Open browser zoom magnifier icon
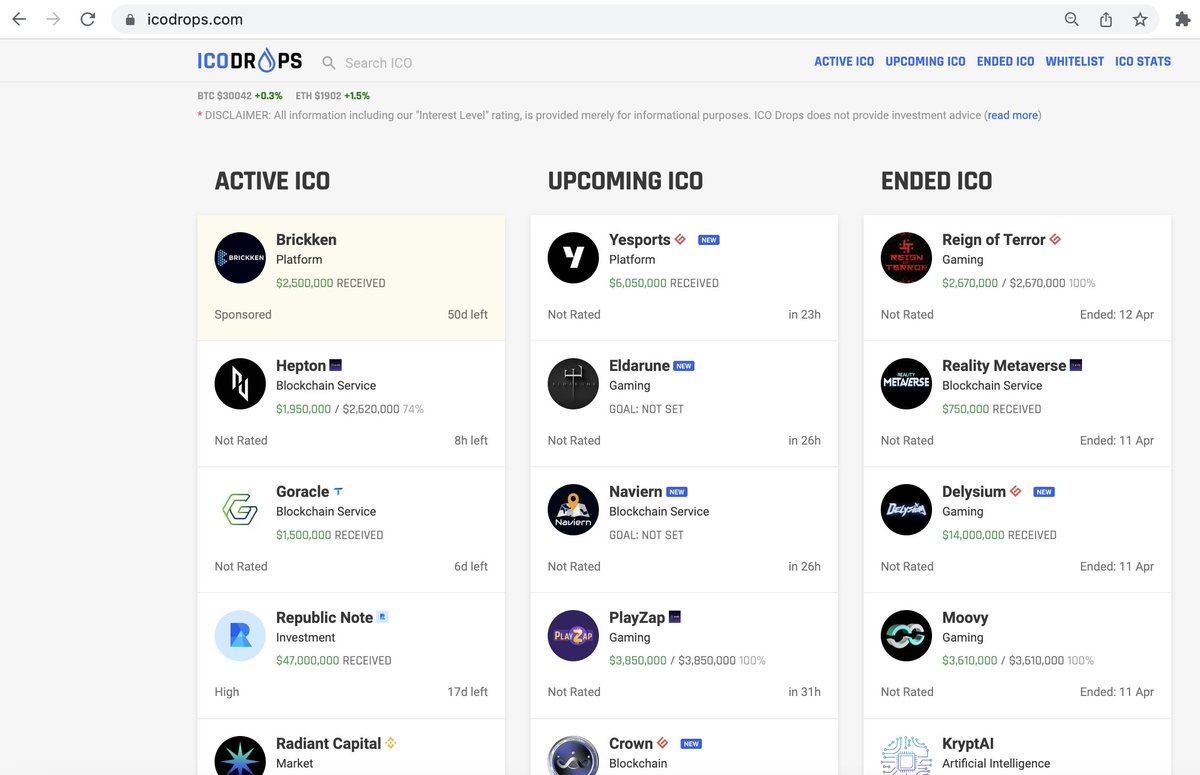 coord(1071,19)
